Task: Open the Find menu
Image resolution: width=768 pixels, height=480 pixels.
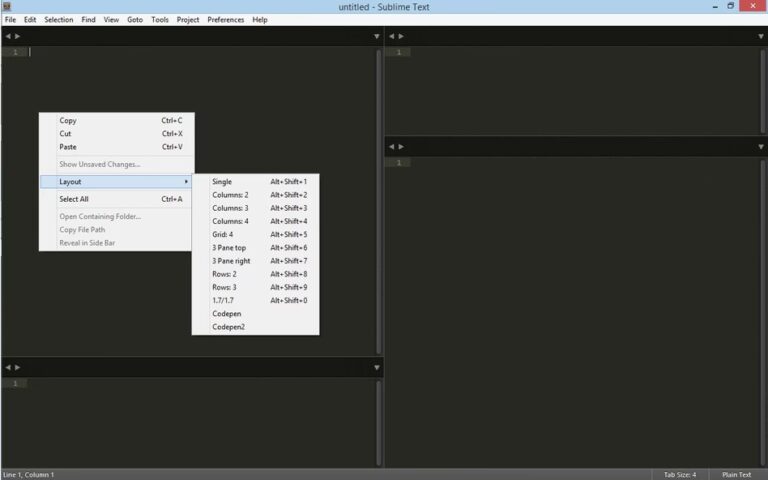Action: coord(88,20)
